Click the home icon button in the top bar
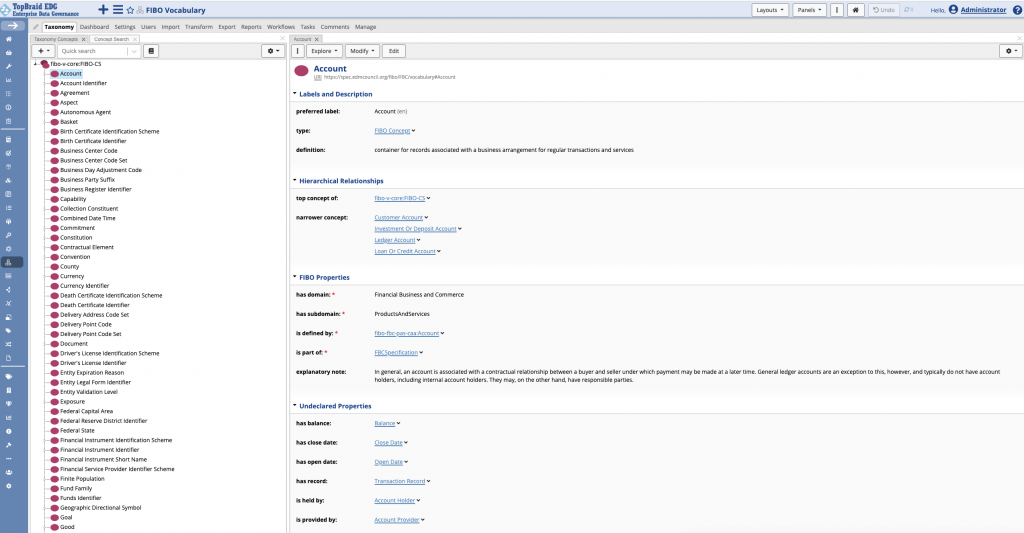The height and width of the screenshot is (533, 1024). (856, 10)
